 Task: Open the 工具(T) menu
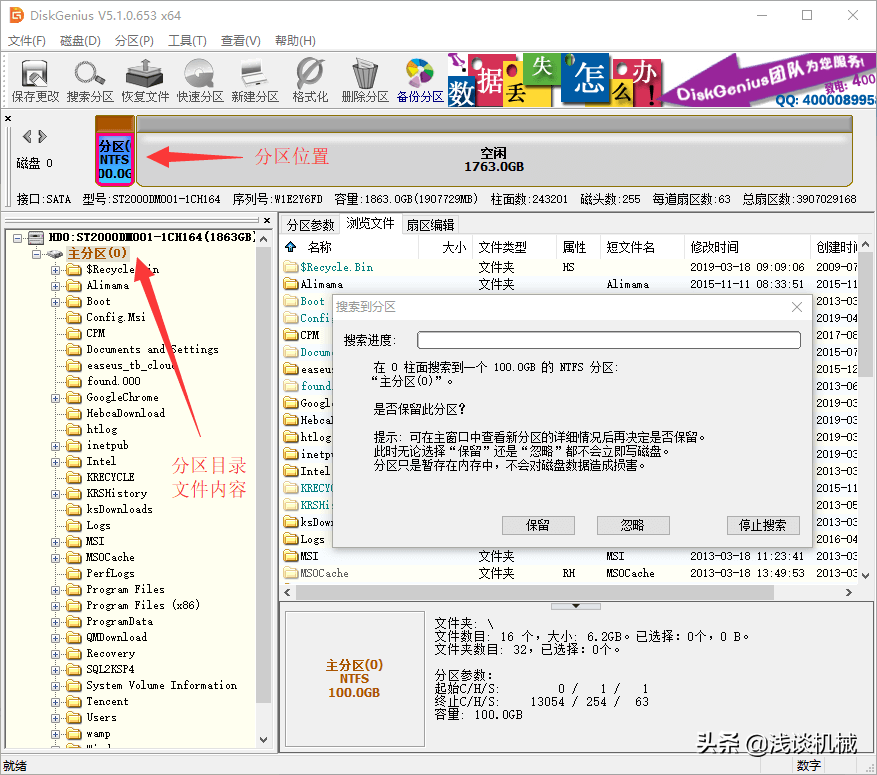187,41
